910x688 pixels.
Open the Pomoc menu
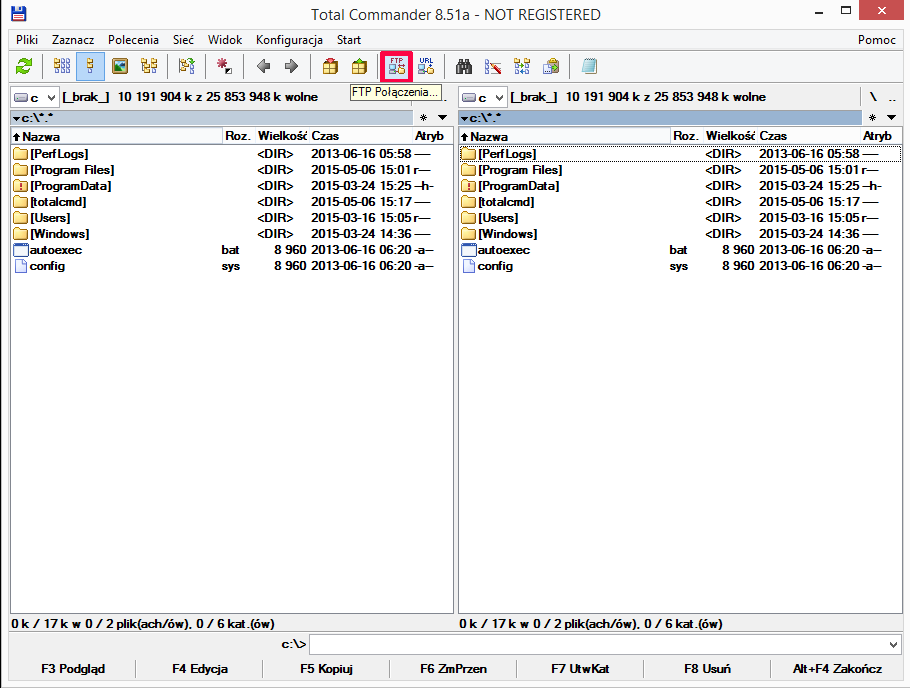click(x=877, y=39)
